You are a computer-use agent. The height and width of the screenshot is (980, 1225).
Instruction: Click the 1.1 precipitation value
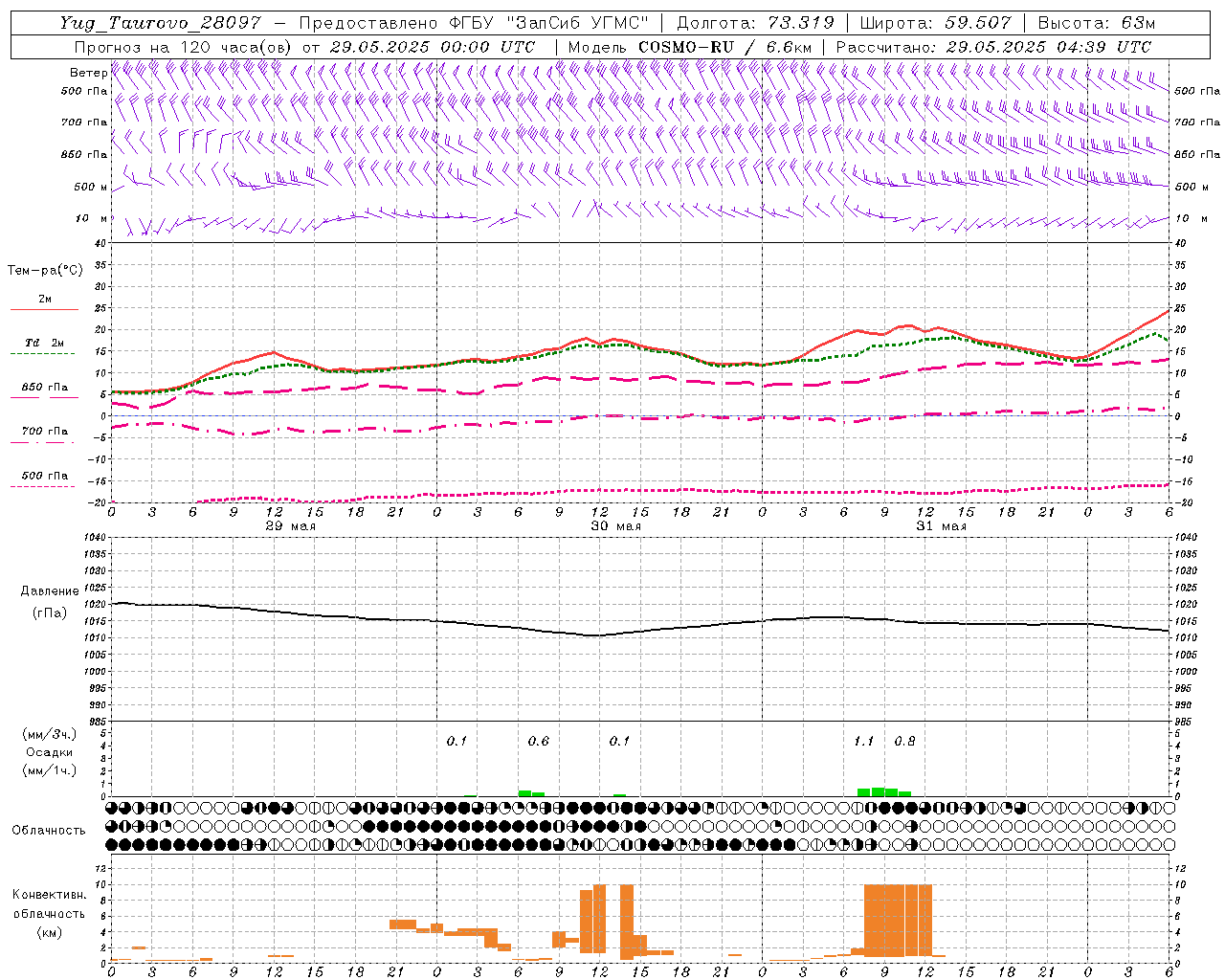click(x=864, y=742)
